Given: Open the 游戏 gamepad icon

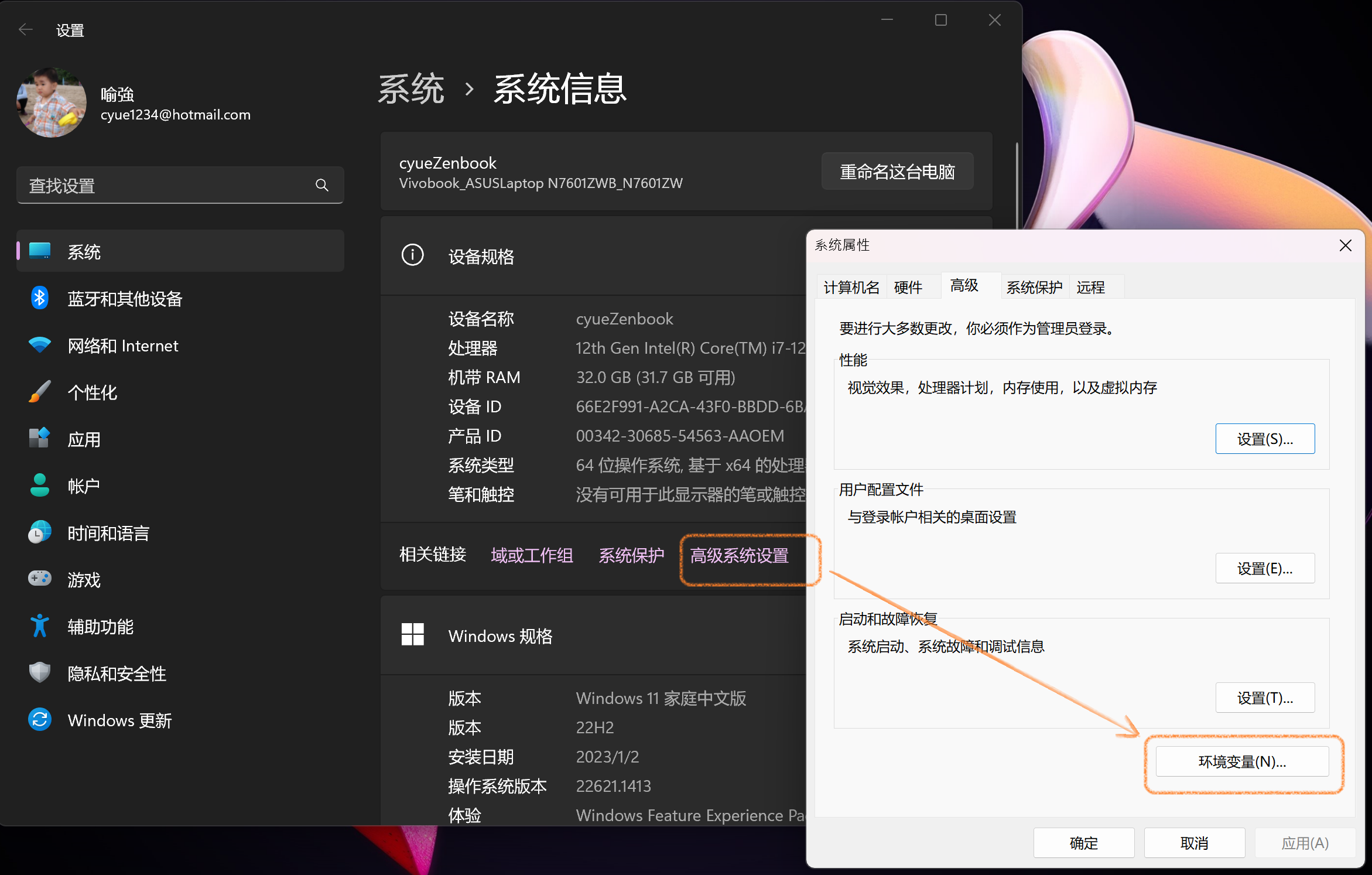Looking at the screenshot, I should pos(39,579).
